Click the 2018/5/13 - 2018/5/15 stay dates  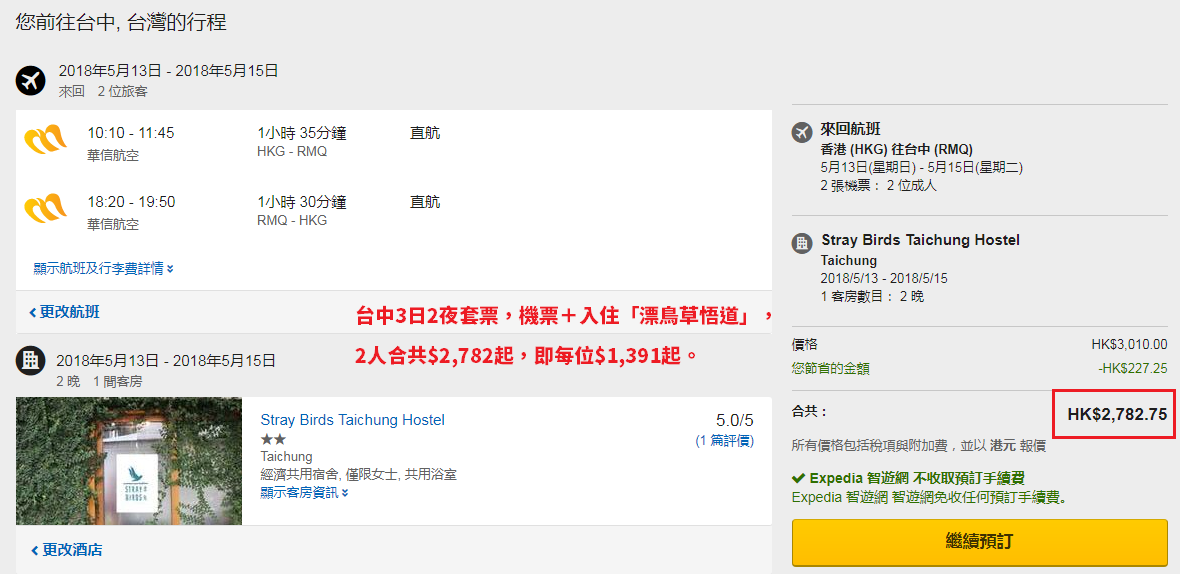884,278
